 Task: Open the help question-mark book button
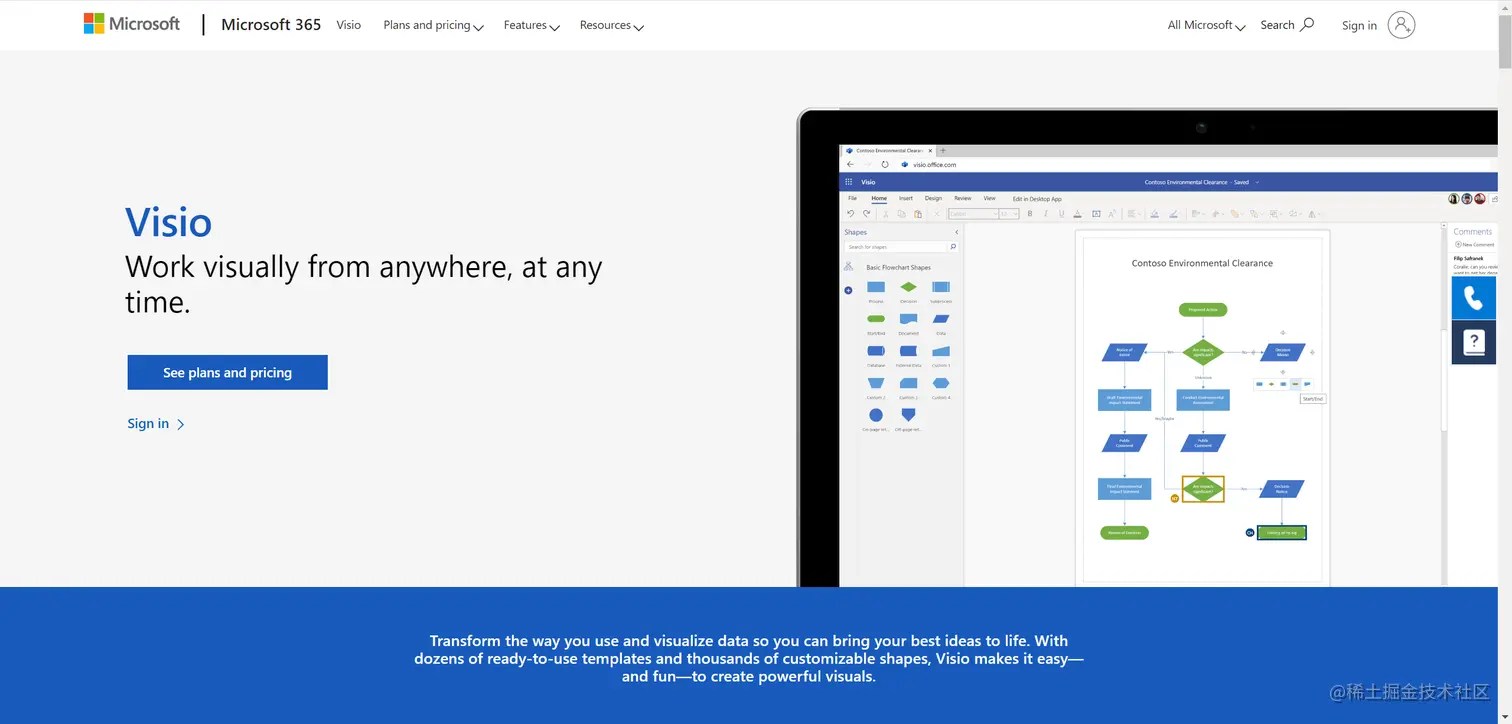coord(1473,343)
